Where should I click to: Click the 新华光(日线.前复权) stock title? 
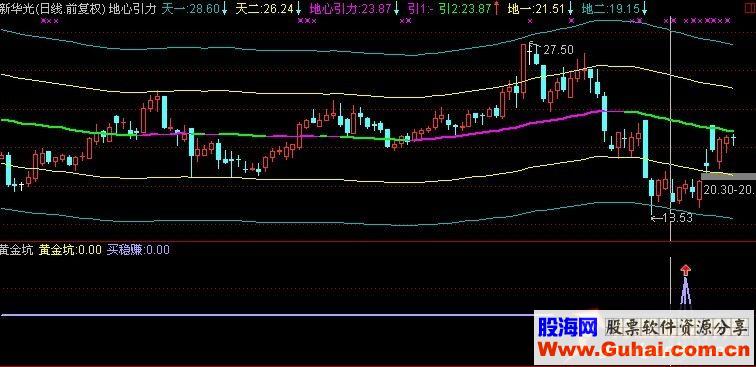[x=53, y=8]
